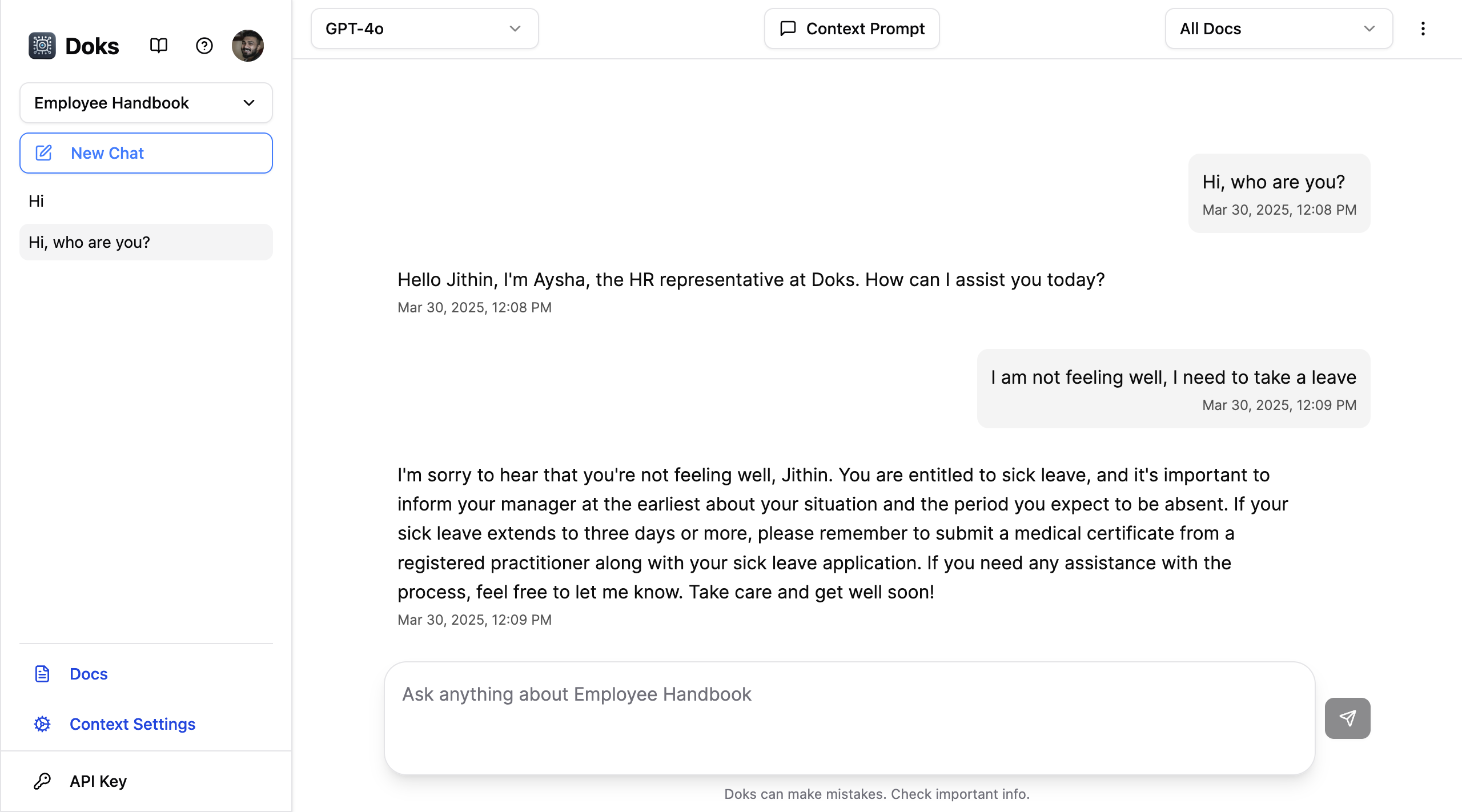Viewport: 1462px width, 812px height.
Task: Open the Context Prompt button
Action: [852, 29]
